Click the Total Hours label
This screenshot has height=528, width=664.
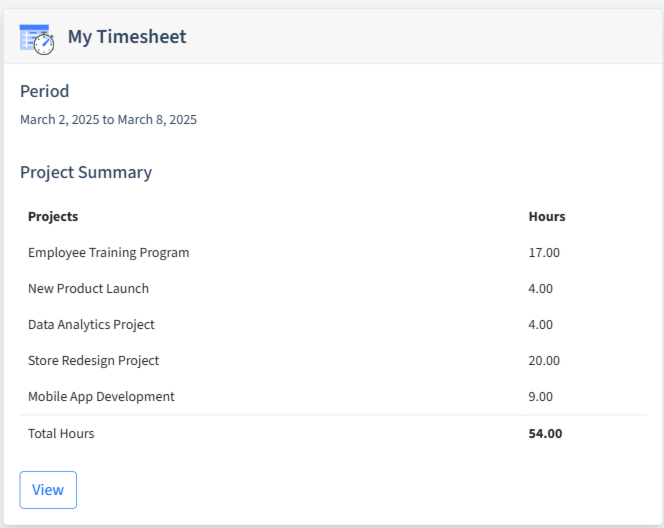[x=61, y=434]
